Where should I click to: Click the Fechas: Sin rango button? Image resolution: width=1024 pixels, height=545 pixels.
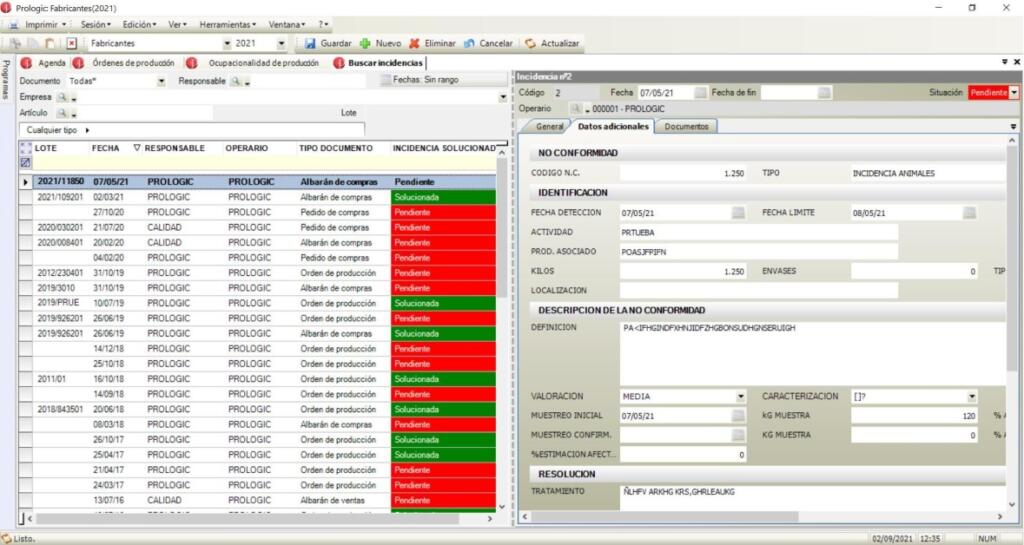pos(443,80)
